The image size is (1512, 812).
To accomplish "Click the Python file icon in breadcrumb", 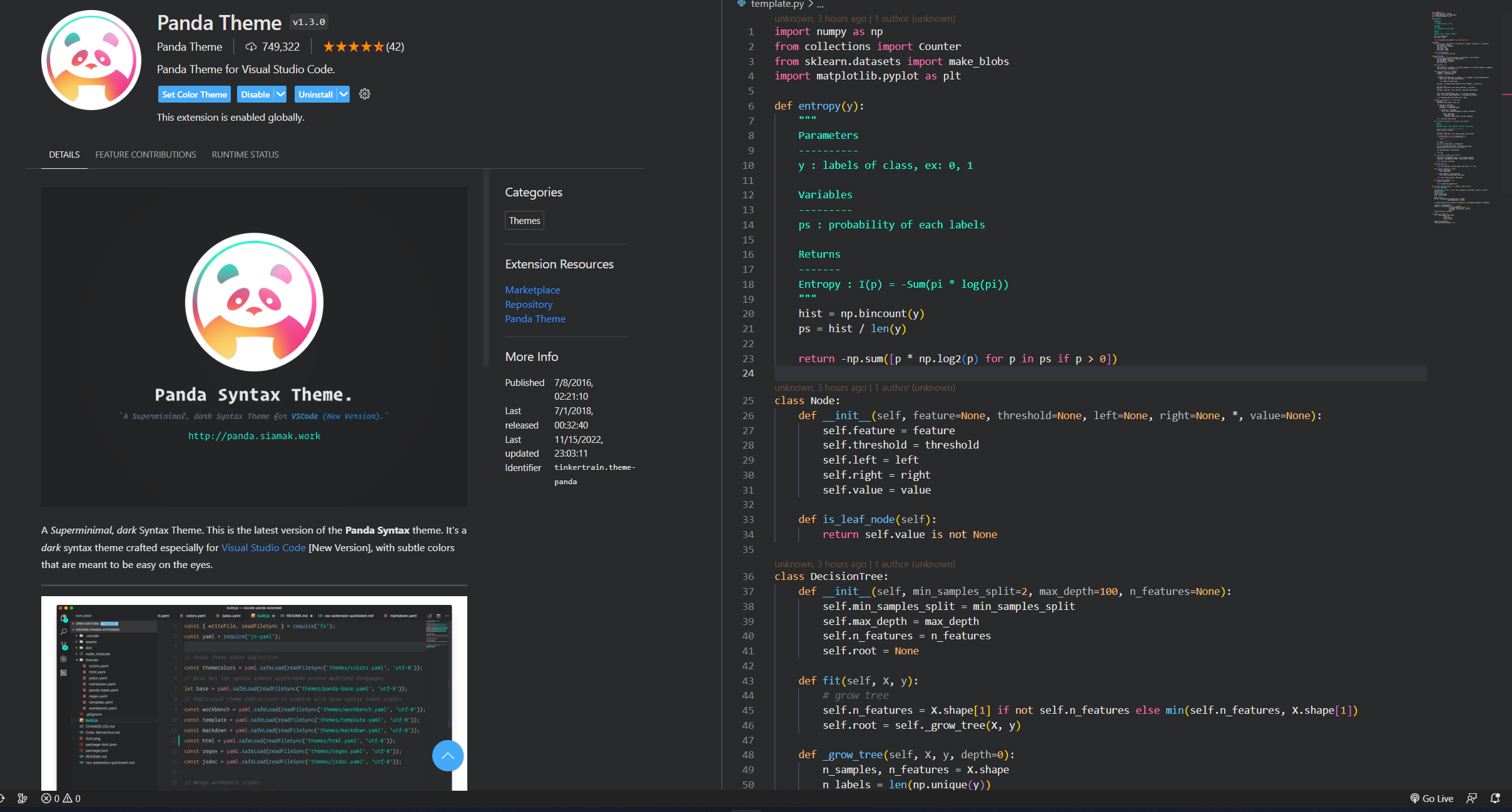I will (741, 4).
